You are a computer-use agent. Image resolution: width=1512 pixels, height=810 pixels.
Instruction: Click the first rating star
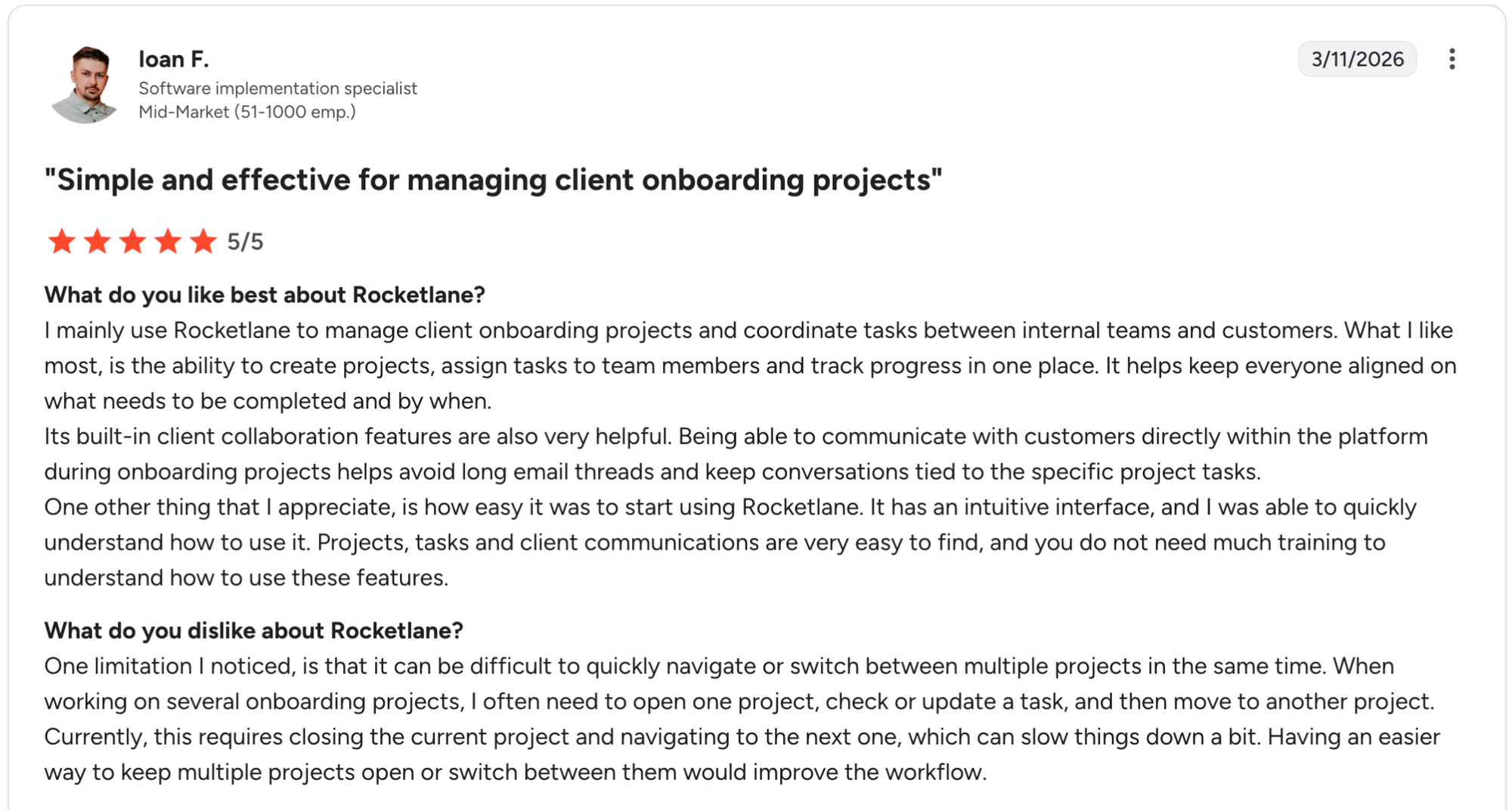pyautogui.click(x=61, y=242)
